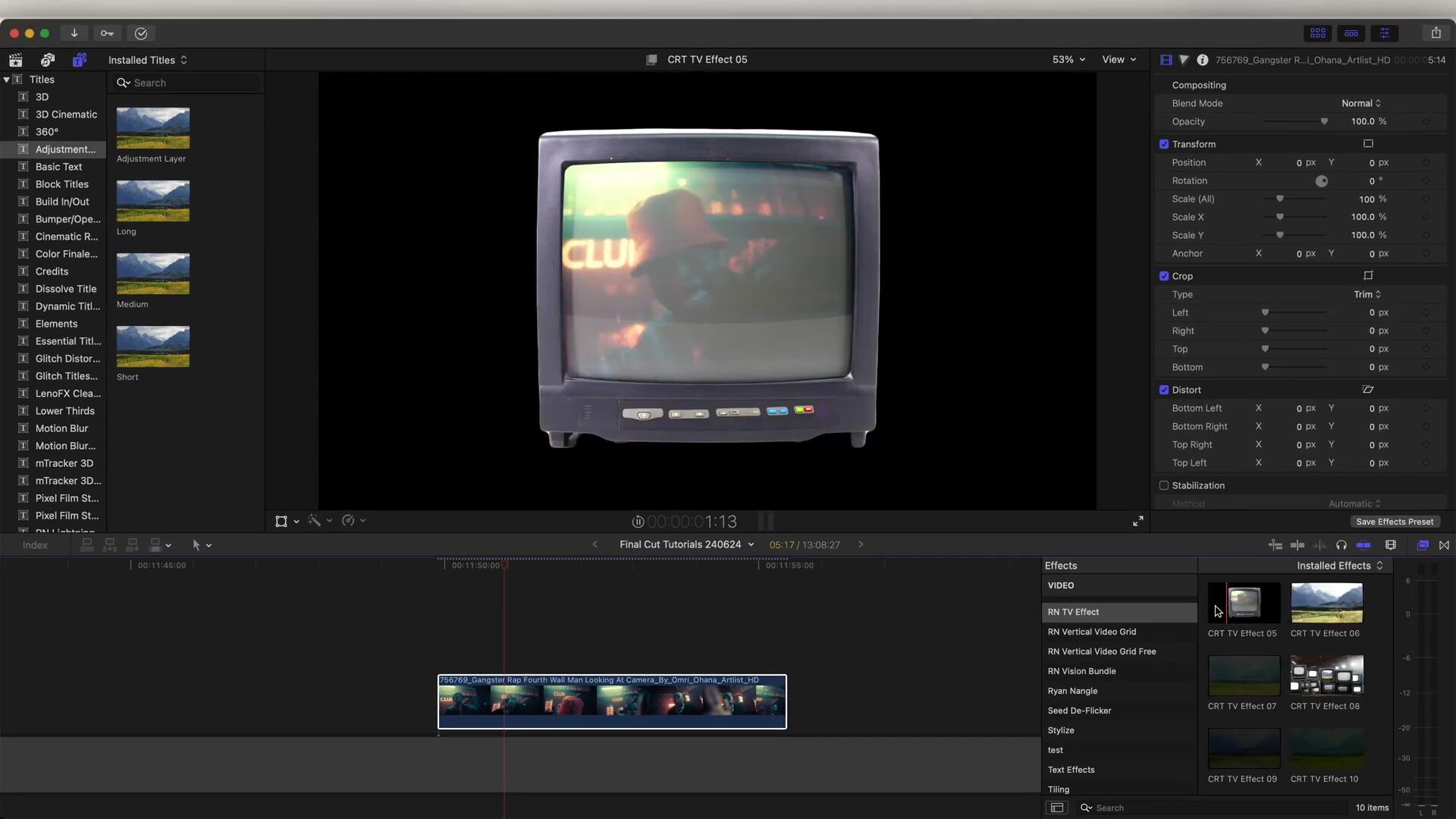This screenshot has width=1456, height=819.
Task: Click the Compositing panel icon
Action: tap(1166, 59)
